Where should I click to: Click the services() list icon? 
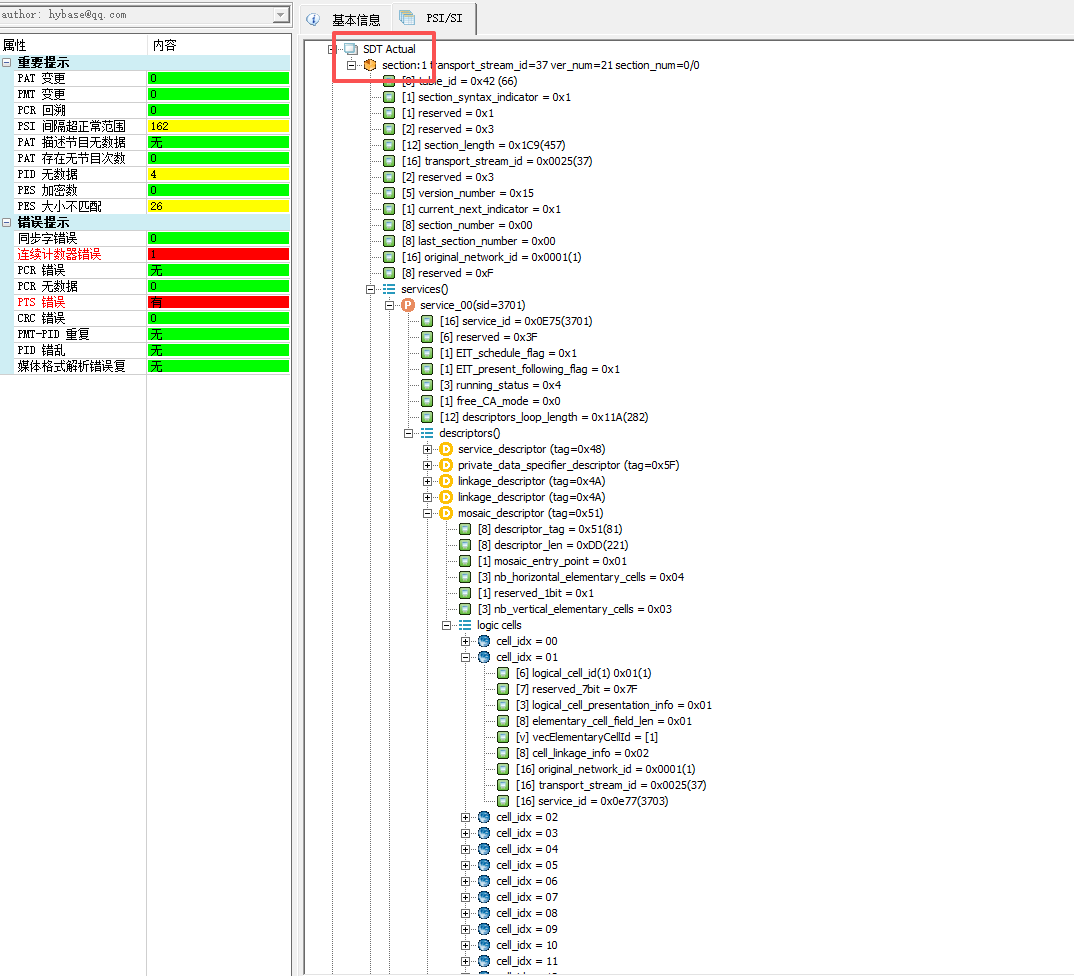click(389, 289)
